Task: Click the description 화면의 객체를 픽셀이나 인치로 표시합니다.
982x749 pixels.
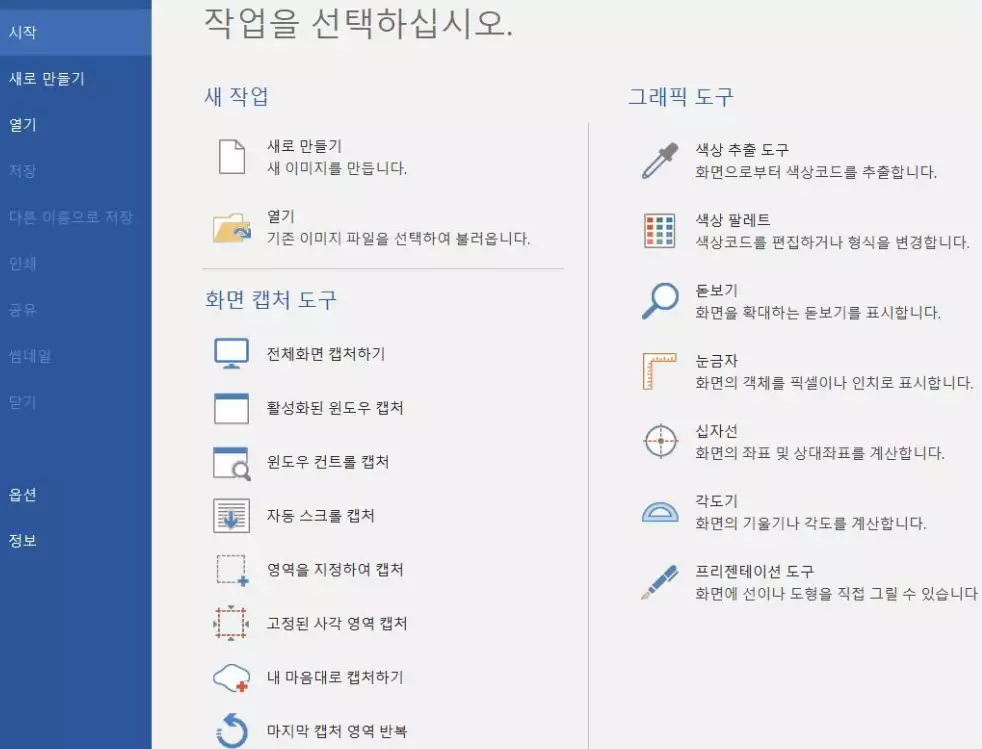Action: pyautogui.click(x=834, y=383)
